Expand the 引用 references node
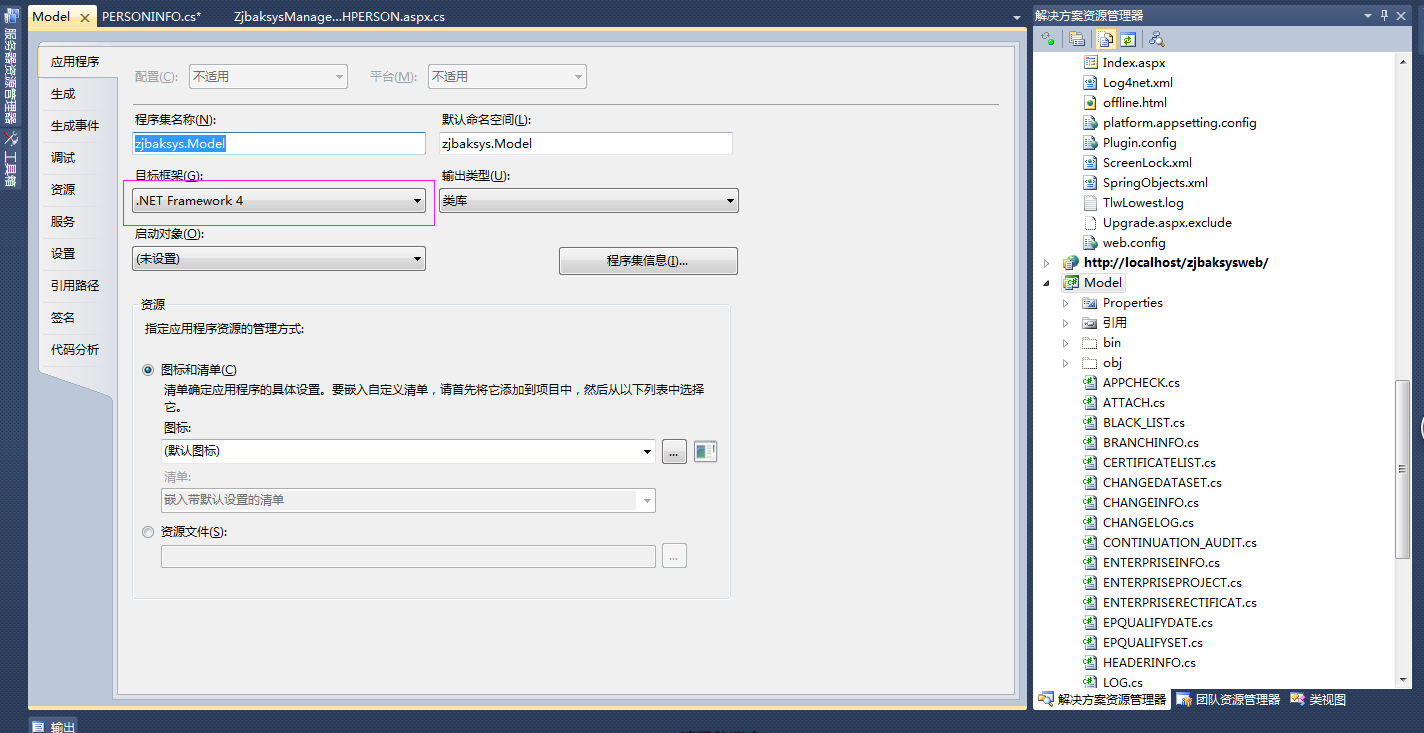Viewport: 1424px width, 733px height. (1066, 322)
